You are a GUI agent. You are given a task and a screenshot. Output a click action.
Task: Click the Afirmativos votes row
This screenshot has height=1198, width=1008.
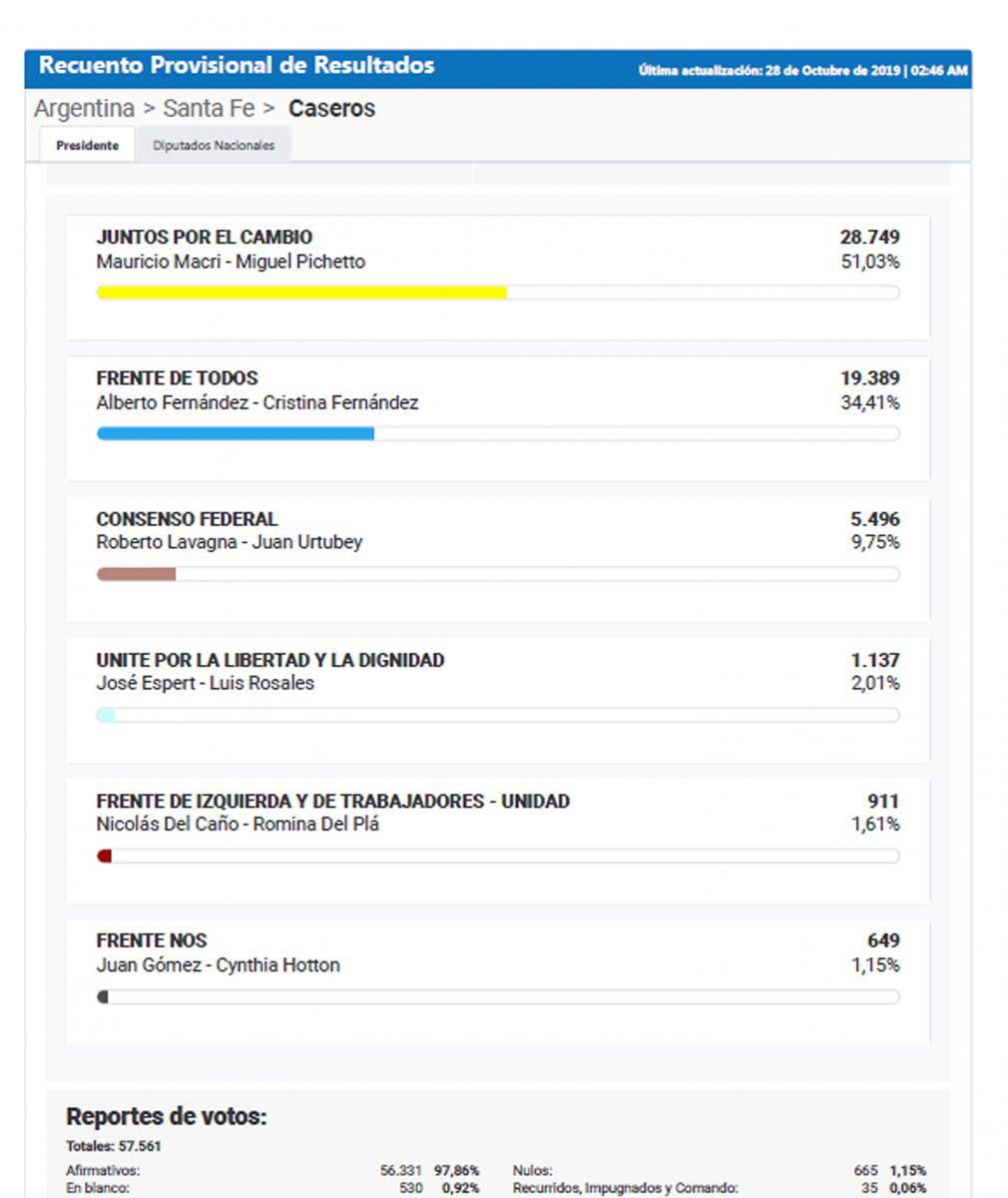(x=272, y=1170)
